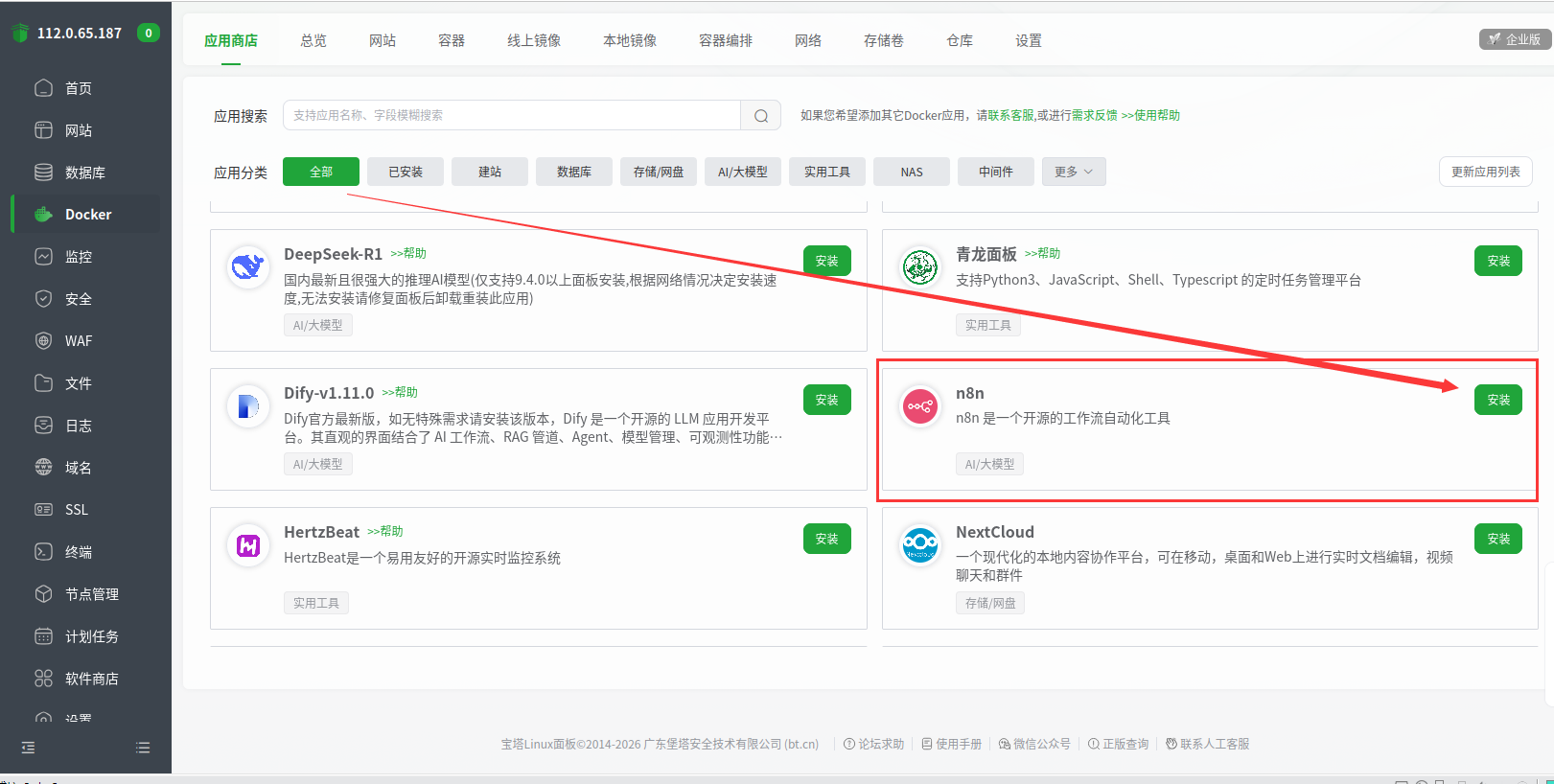Toggle the bottom-right sidebar menu list icon

[x=143, y=748]
